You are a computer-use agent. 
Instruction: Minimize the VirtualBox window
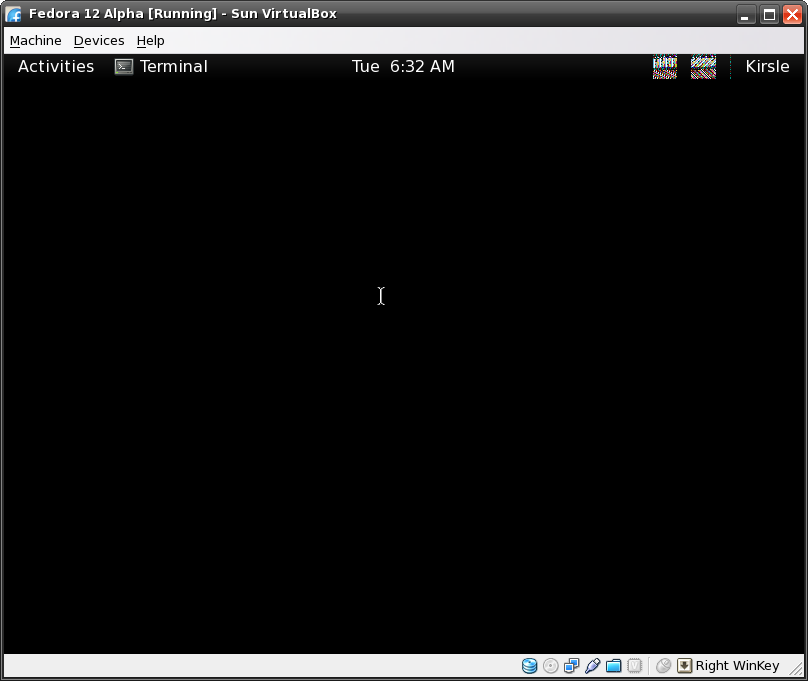coord(745,14)
